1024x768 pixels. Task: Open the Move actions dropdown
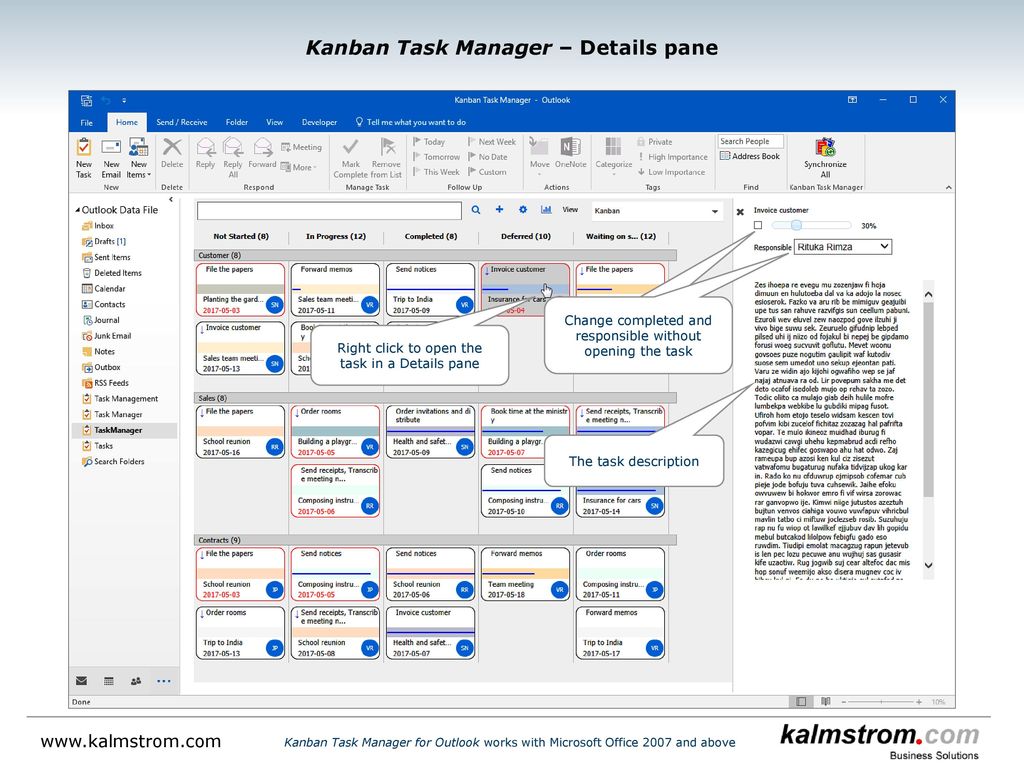pyautogui.click(x=539, y=155)
